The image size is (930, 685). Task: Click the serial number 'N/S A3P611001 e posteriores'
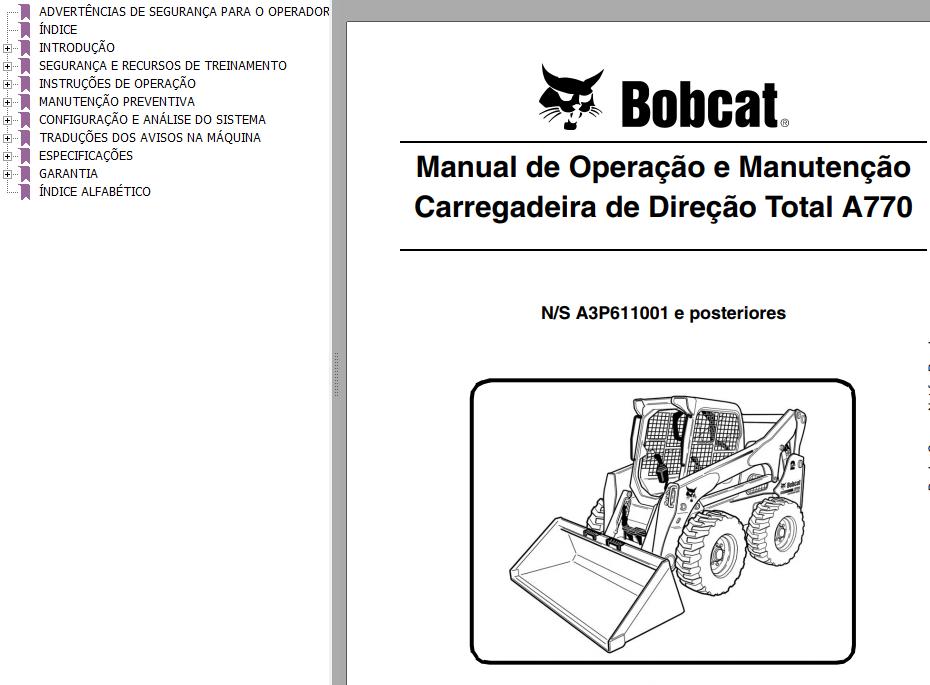(x=663, y=313)
